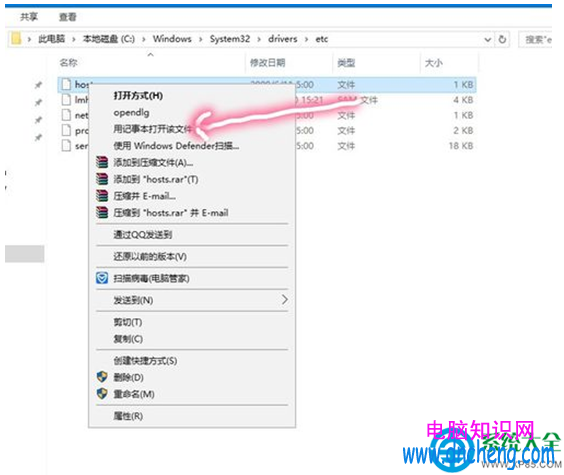Go to drivers breadcrumb
564x475 pixels.
click(283, 39)
